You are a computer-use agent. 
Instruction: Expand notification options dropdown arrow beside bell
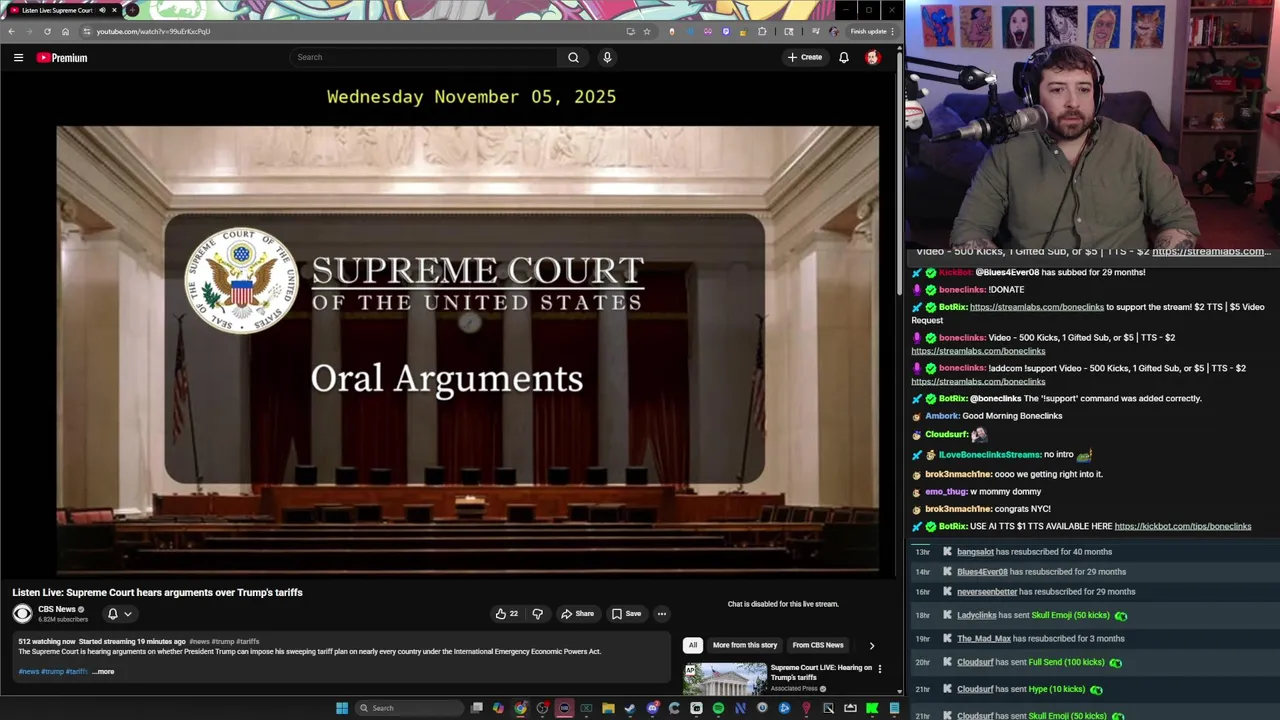point(128,614)
